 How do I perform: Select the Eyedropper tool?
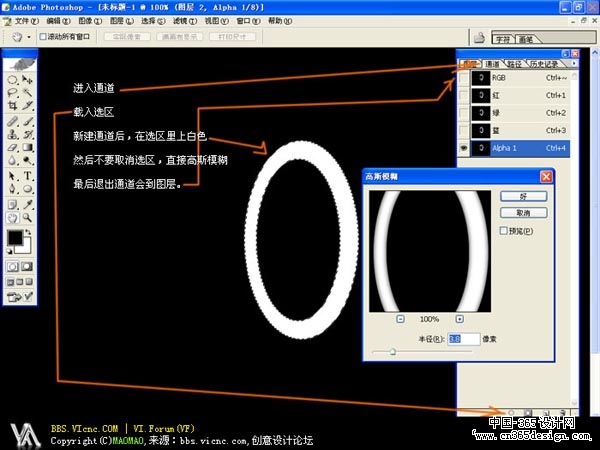[27, 204]
